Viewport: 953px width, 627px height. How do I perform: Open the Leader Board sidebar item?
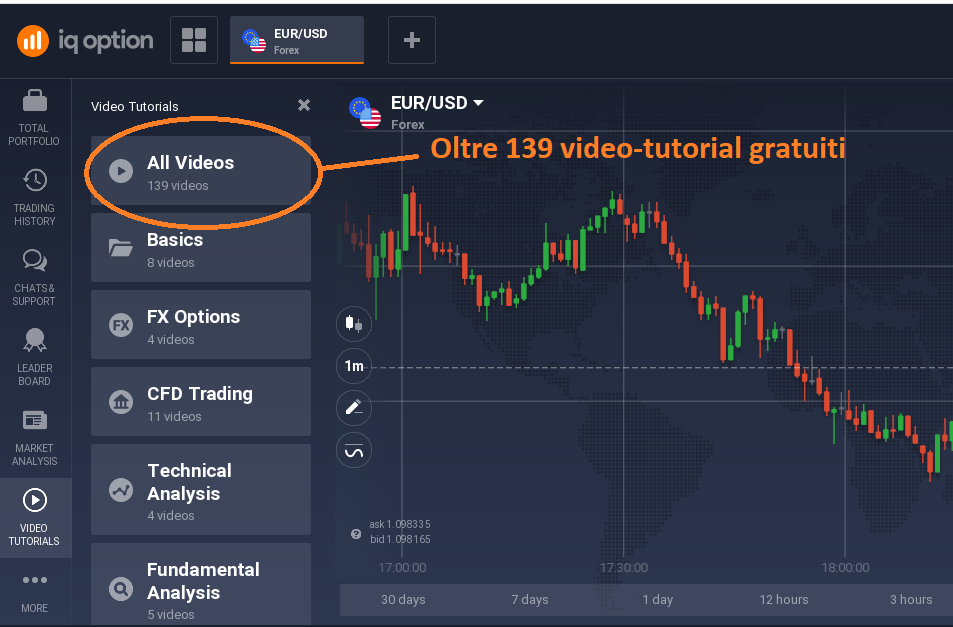pos(35,358)
